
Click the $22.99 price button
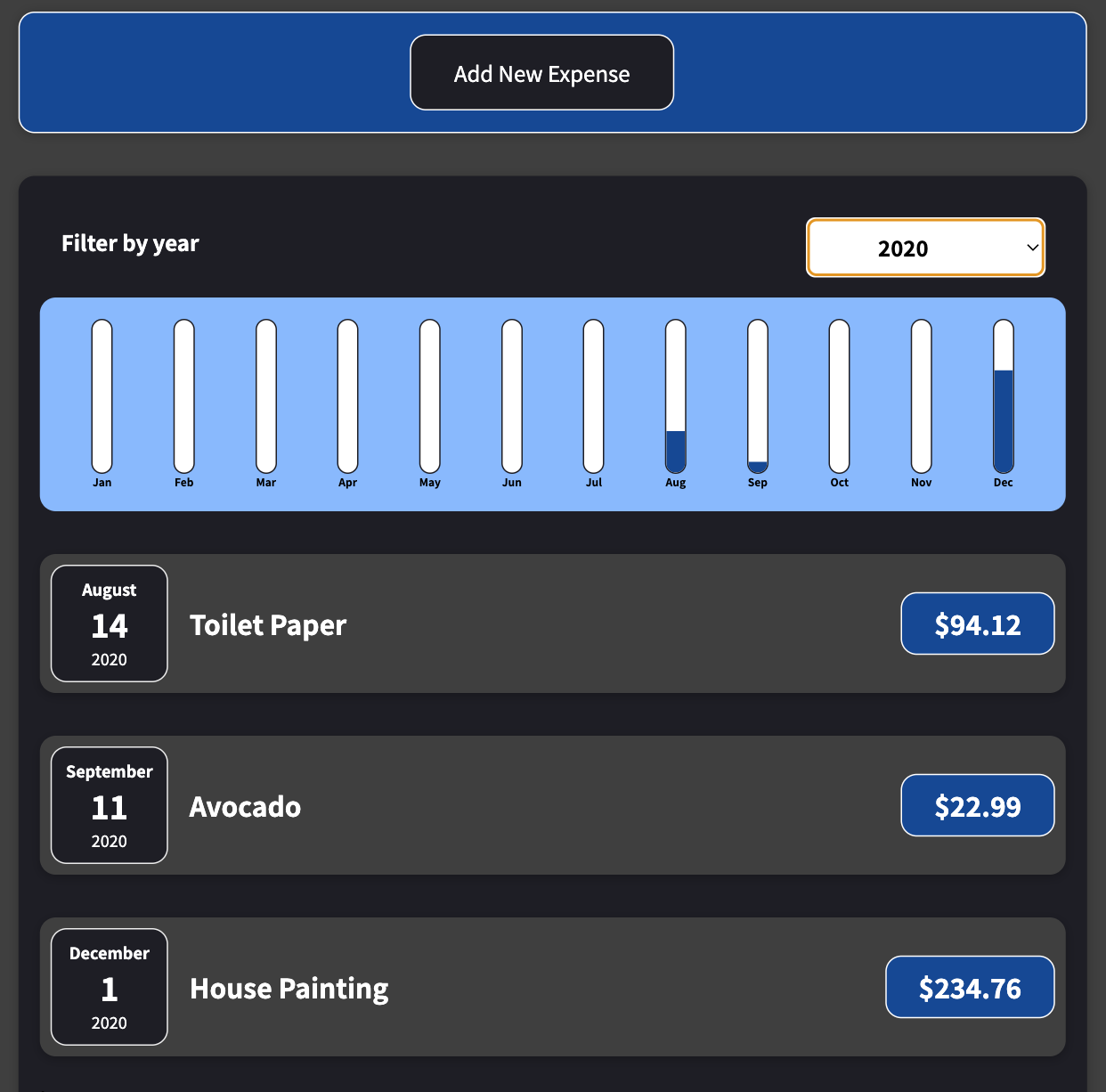click(x=977, y=805)
